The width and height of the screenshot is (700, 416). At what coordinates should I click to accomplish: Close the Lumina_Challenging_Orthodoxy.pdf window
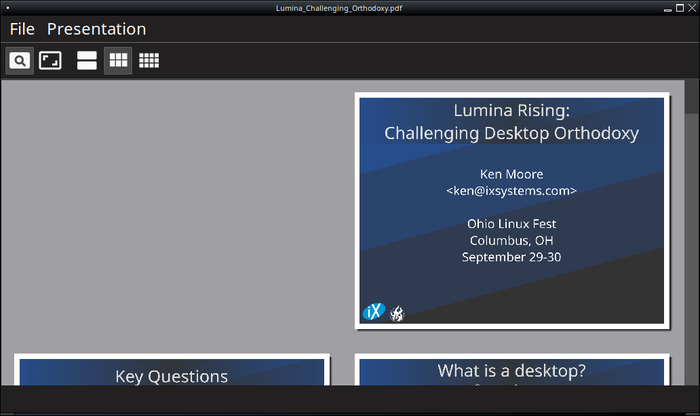coord(692,8)
